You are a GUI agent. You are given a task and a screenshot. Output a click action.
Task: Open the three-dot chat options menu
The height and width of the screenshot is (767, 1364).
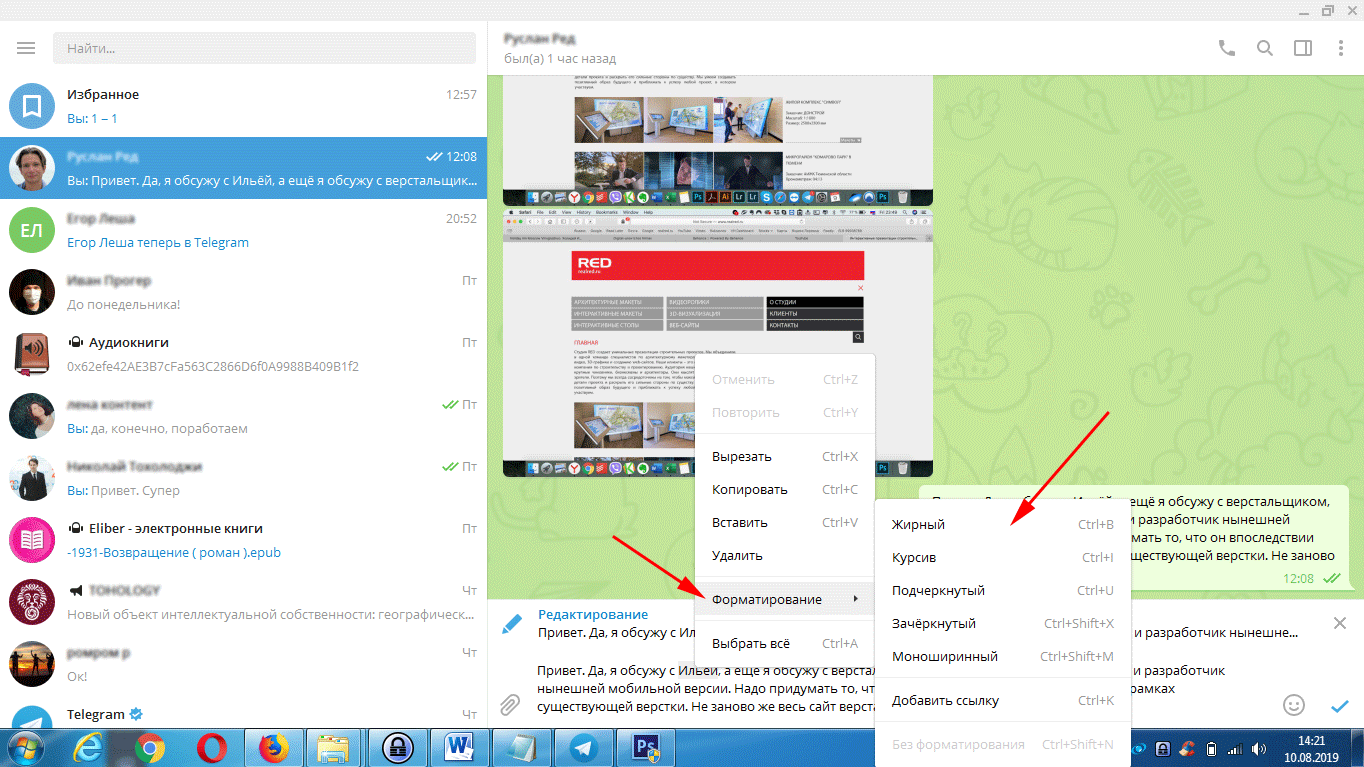tap(1340, 48)
